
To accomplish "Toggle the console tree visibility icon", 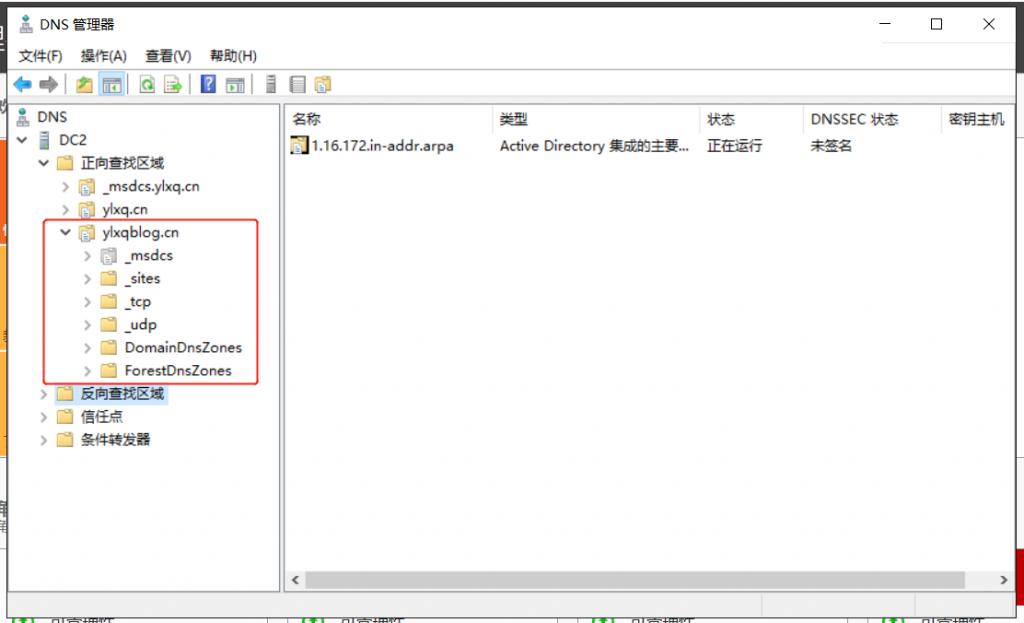I will pos(111,84).
